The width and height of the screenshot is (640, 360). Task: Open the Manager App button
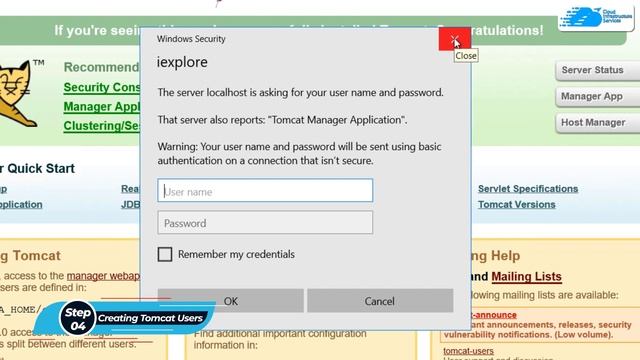tap(597, 97)
